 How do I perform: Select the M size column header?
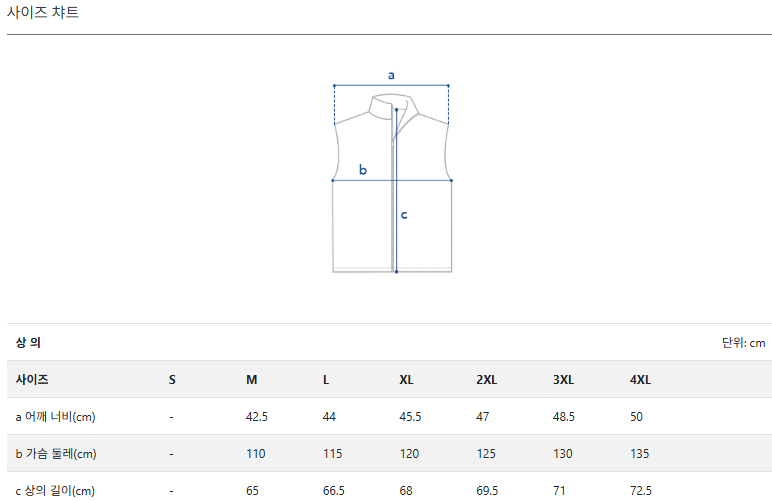252,380
